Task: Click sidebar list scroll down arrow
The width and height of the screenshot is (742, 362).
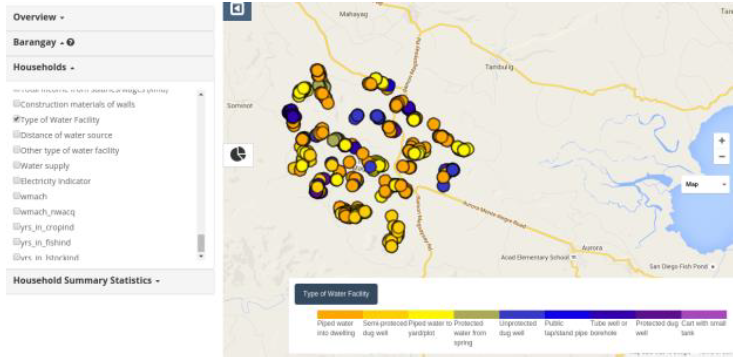Action: tap(201, 256)
